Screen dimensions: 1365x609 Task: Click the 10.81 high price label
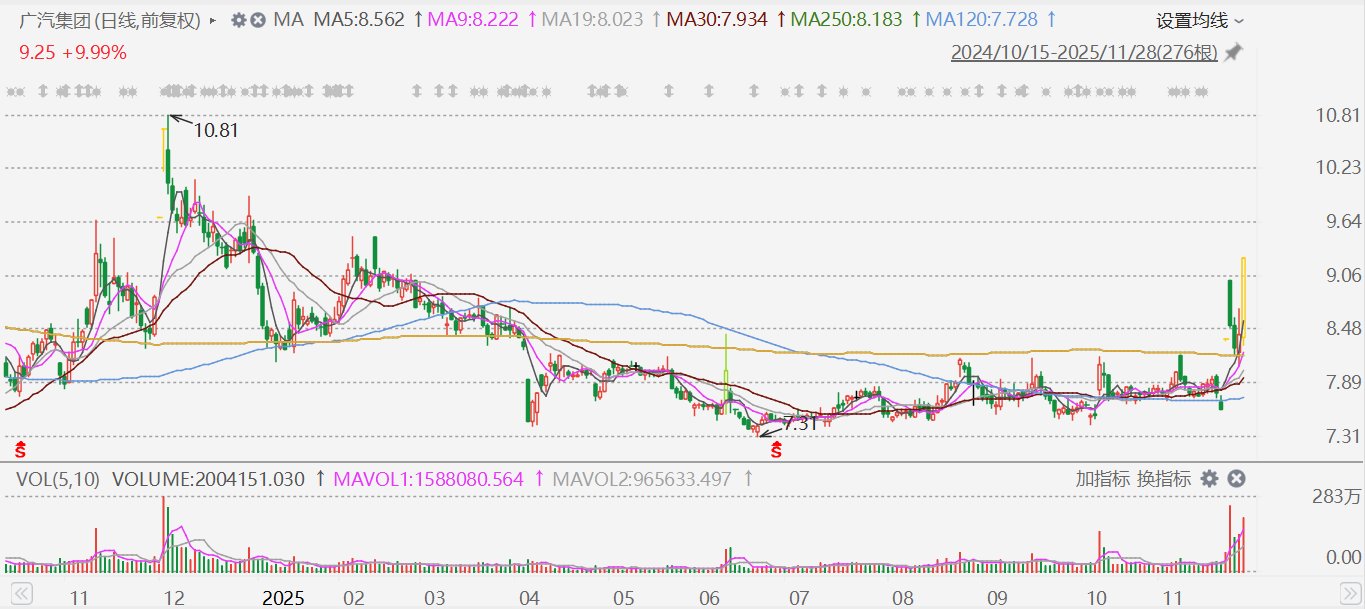[x=216, y=130]
